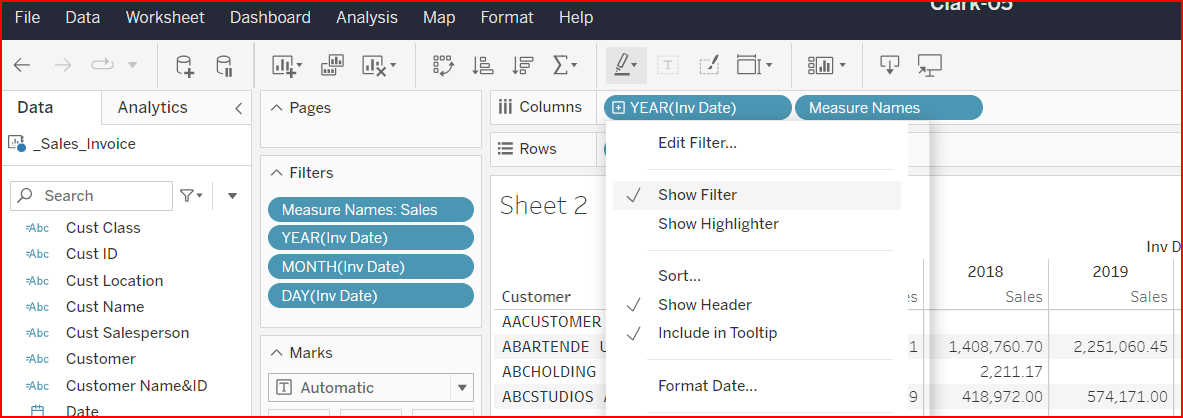Uncheck Show Header in context menu
Screen dimensions: 1183x418
pos(704,305)
